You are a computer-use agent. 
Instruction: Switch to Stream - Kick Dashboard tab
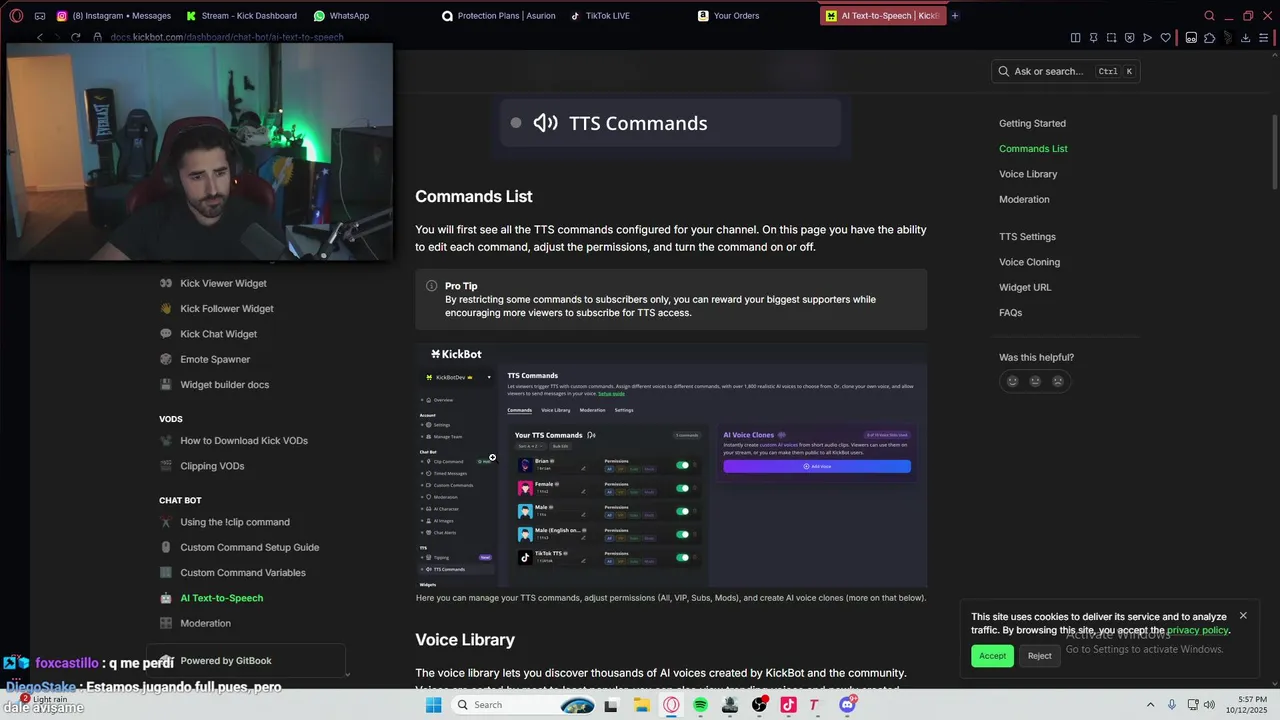(x=242, y=16)
